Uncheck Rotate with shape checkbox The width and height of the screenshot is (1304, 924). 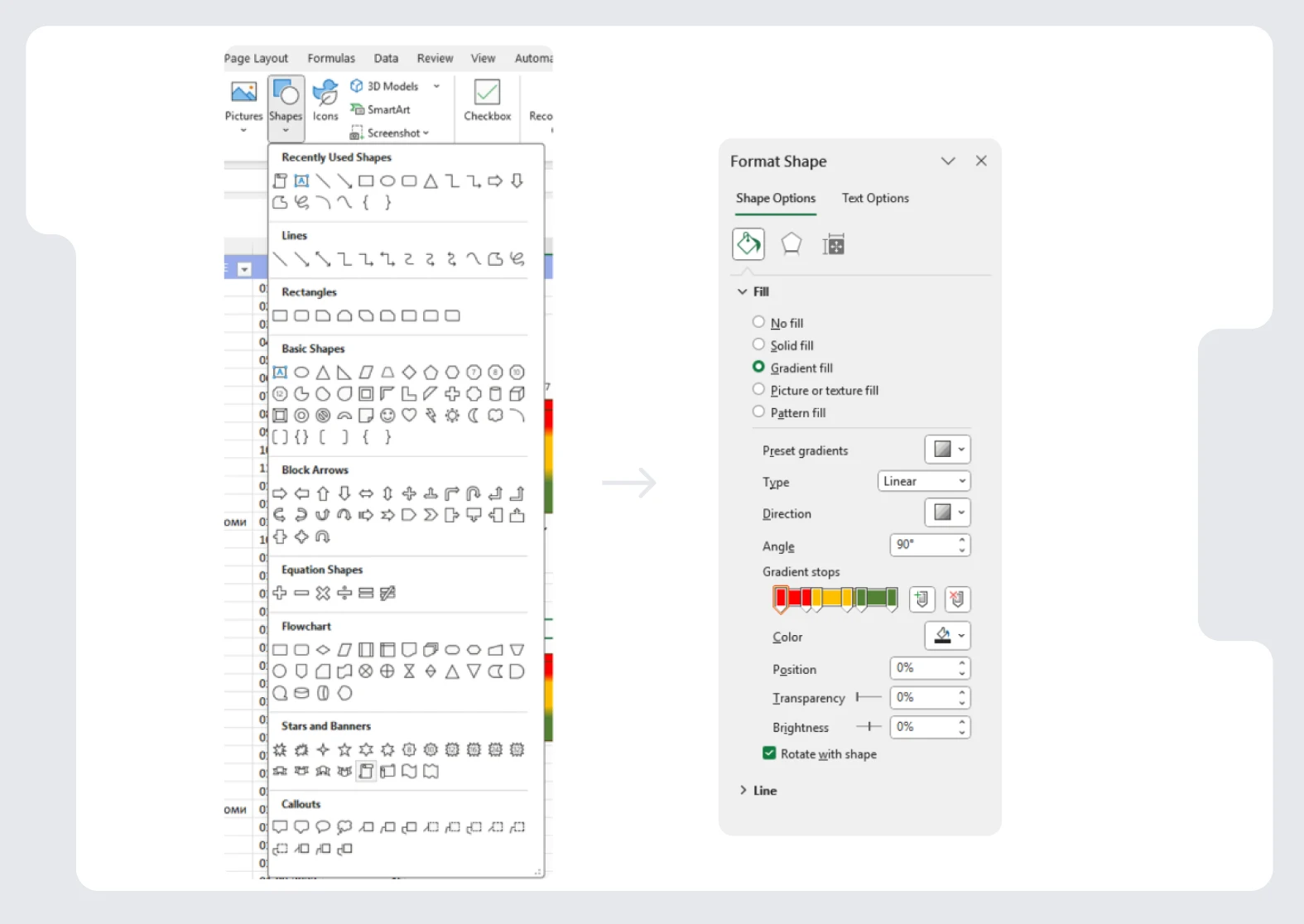pyautogui.click(x=769, y=753)
